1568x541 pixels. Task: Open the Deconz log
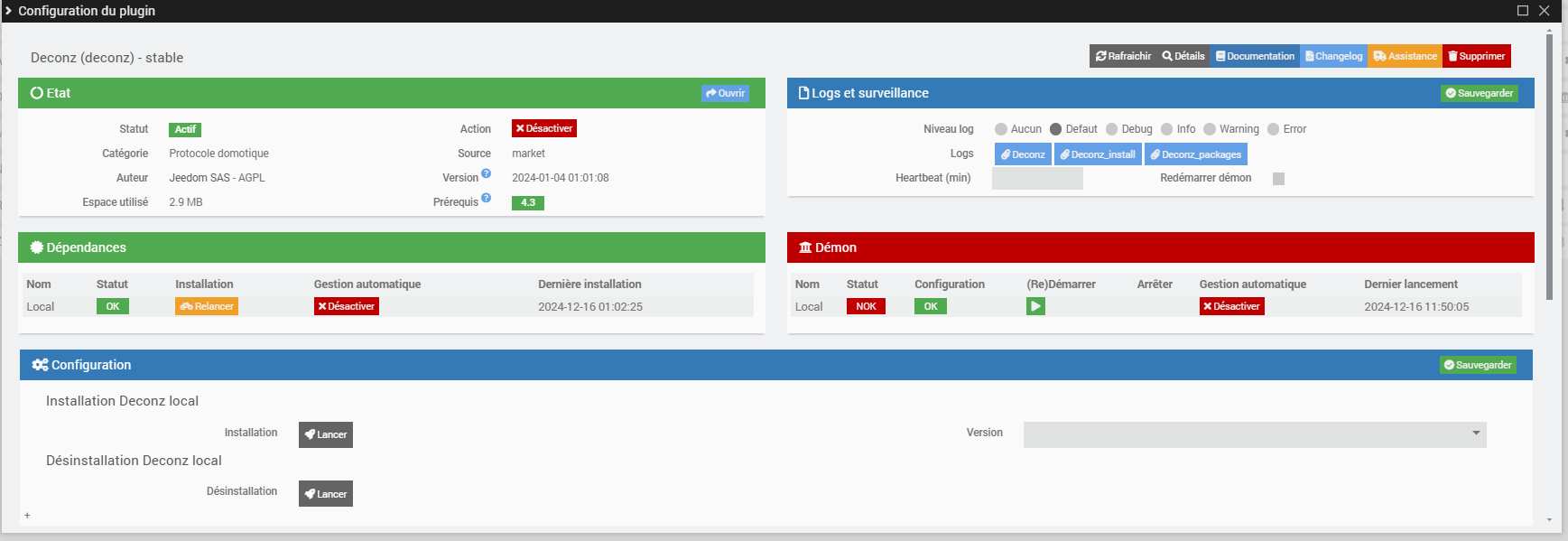(1023, 154)
